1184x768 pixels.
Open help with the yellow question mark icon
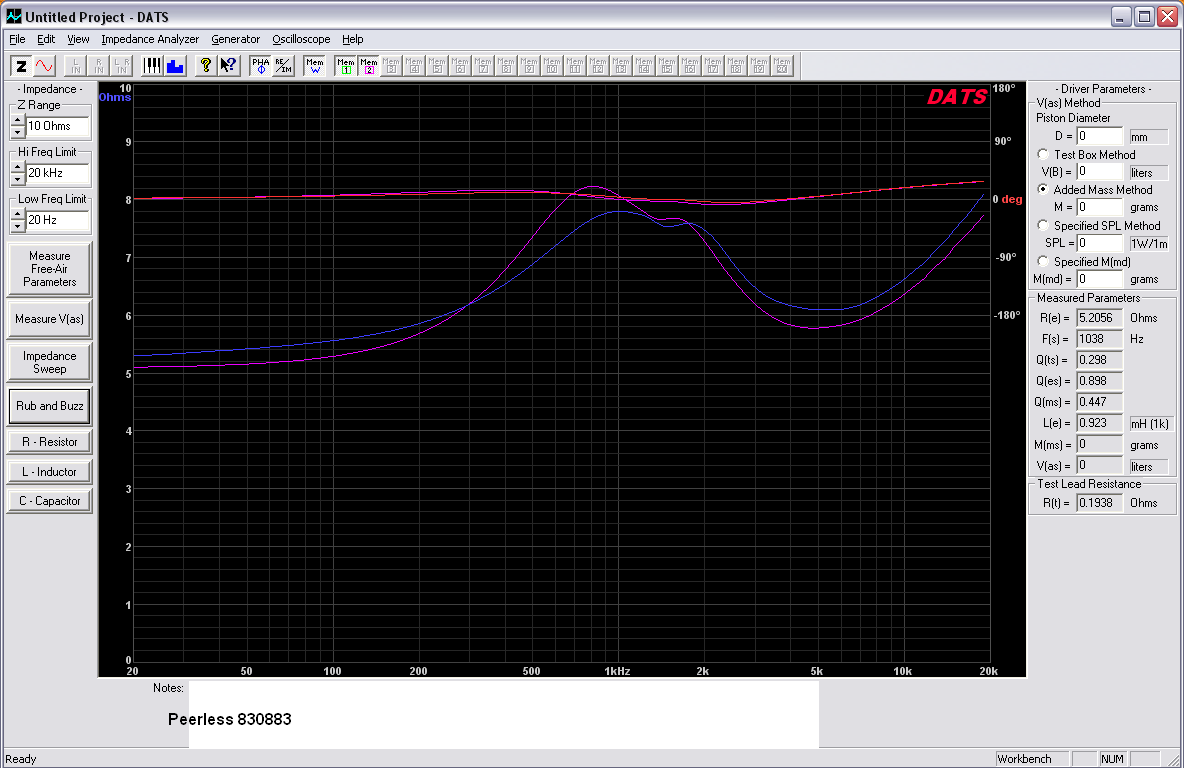point(205,66)
